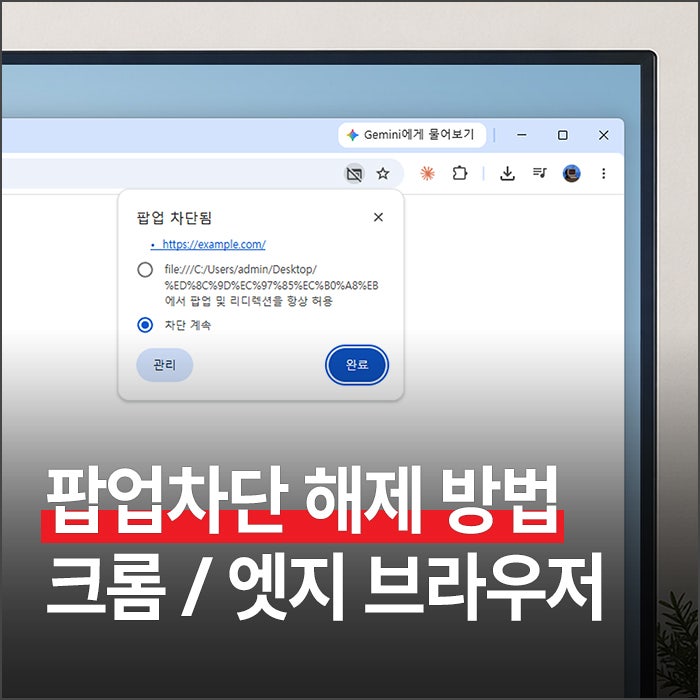Click the 완료 button
The width and height of the screenshot is (700, 700).
point(357,365)
